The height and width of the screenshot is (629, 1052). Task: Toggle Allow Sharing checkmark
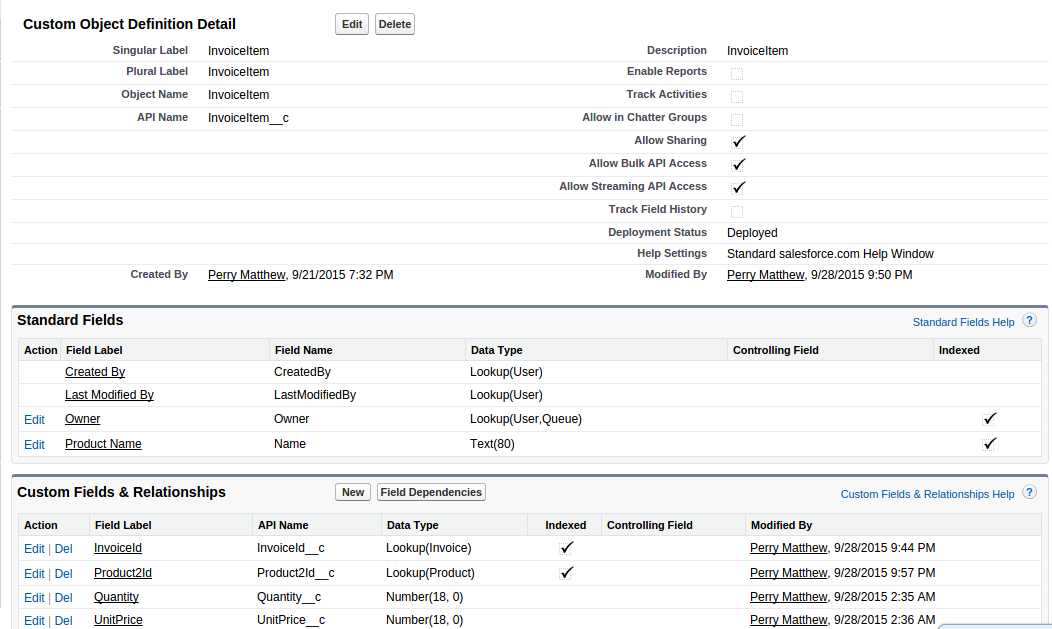(738, 141)
